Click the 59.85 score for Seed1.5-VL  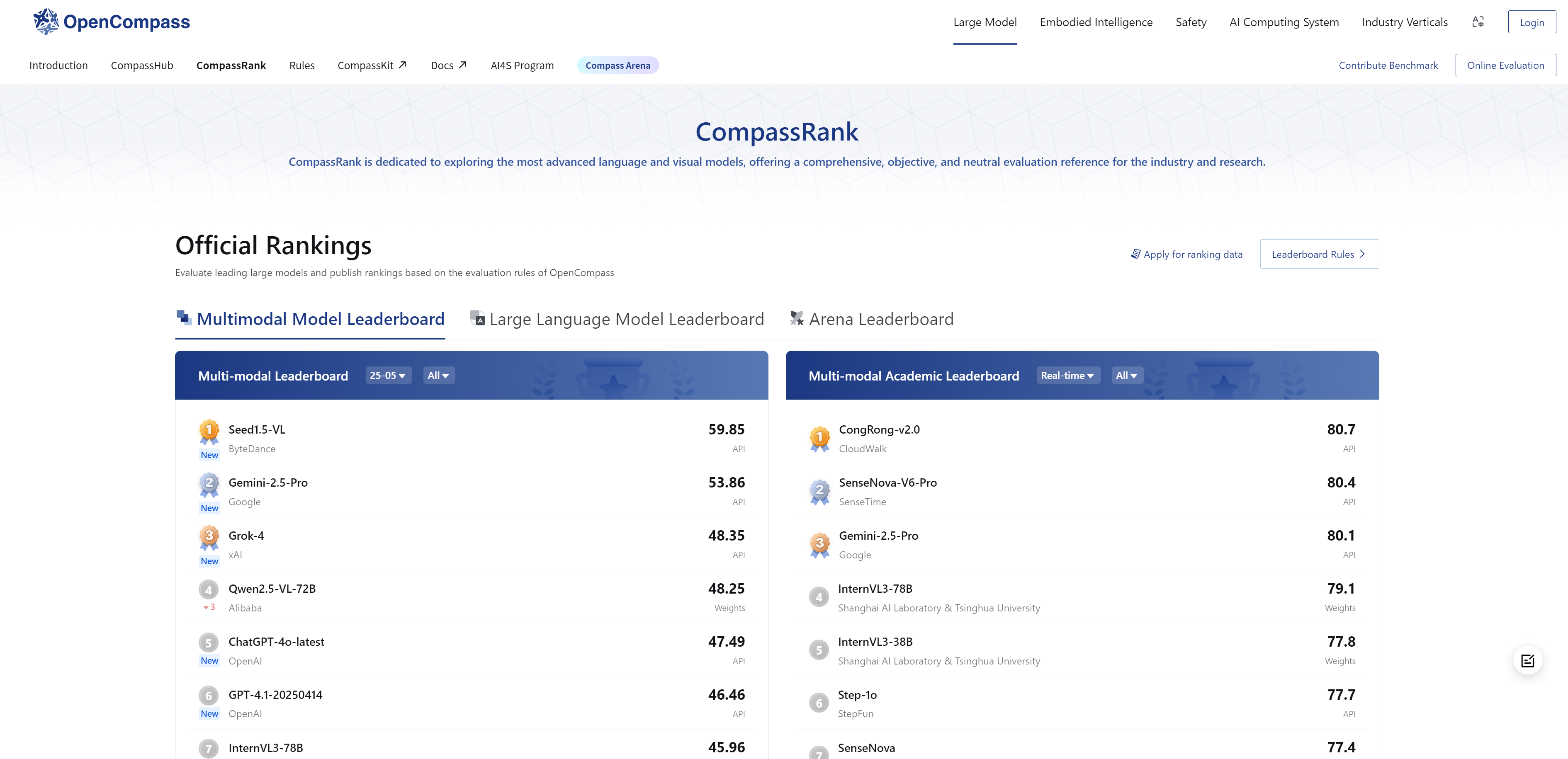[726, 429]
